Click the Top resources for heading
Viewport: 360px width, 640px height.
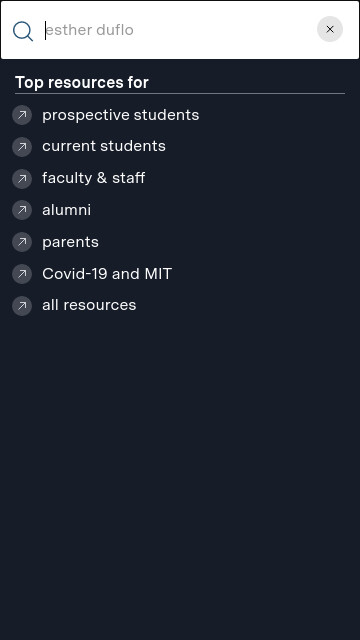point(82,82)
